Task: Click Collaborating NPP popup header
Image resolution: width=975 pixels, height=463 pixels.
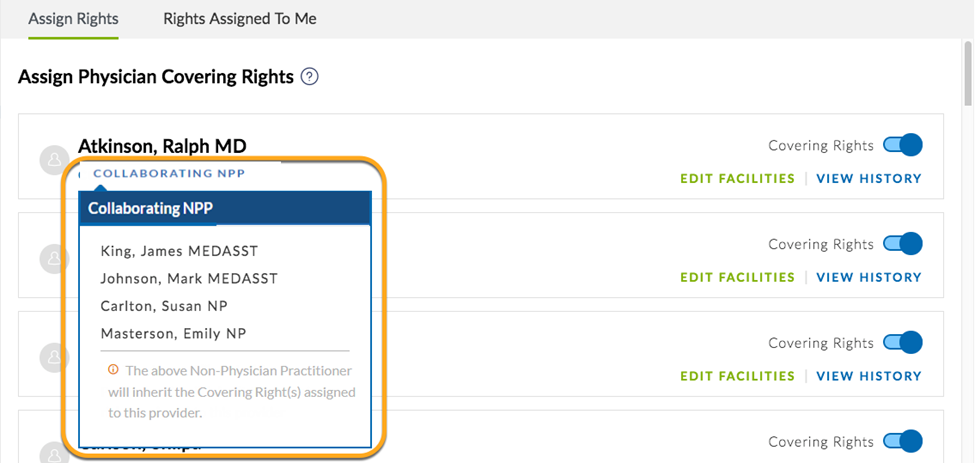Action: (225, 208)
